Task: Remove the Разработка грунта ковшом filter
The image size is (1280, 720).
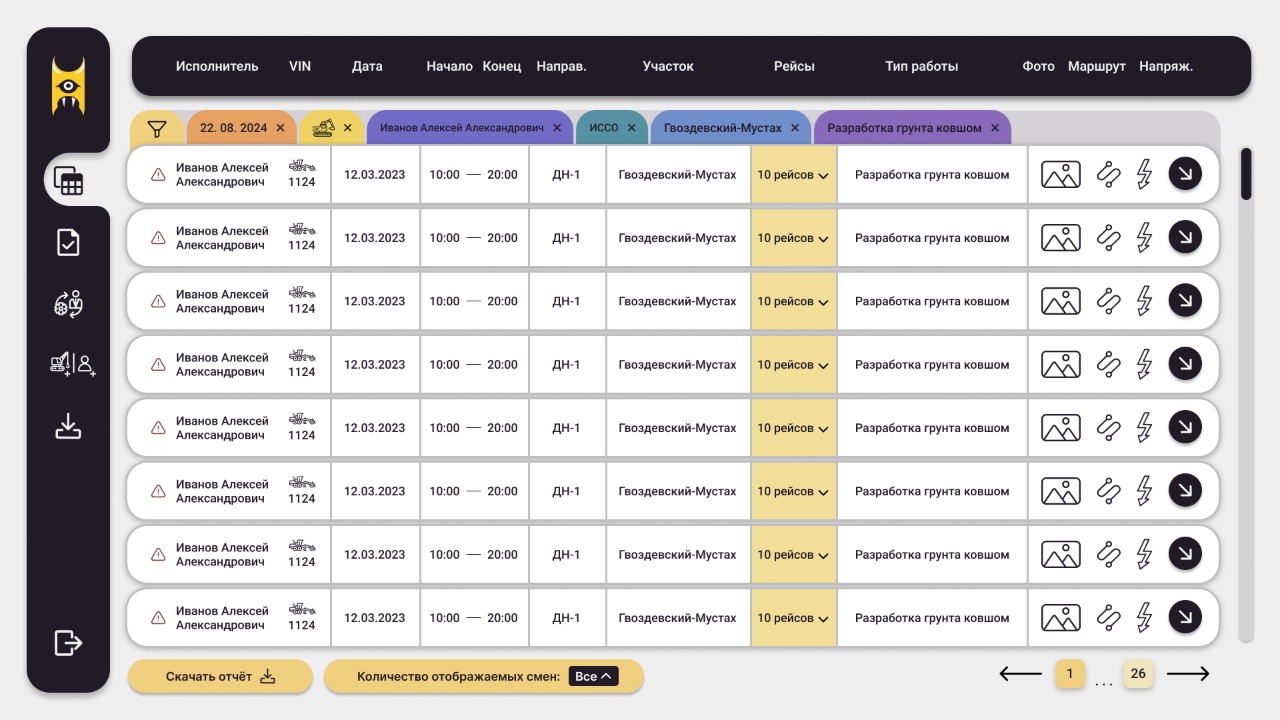Action: (x=995, y=128)
